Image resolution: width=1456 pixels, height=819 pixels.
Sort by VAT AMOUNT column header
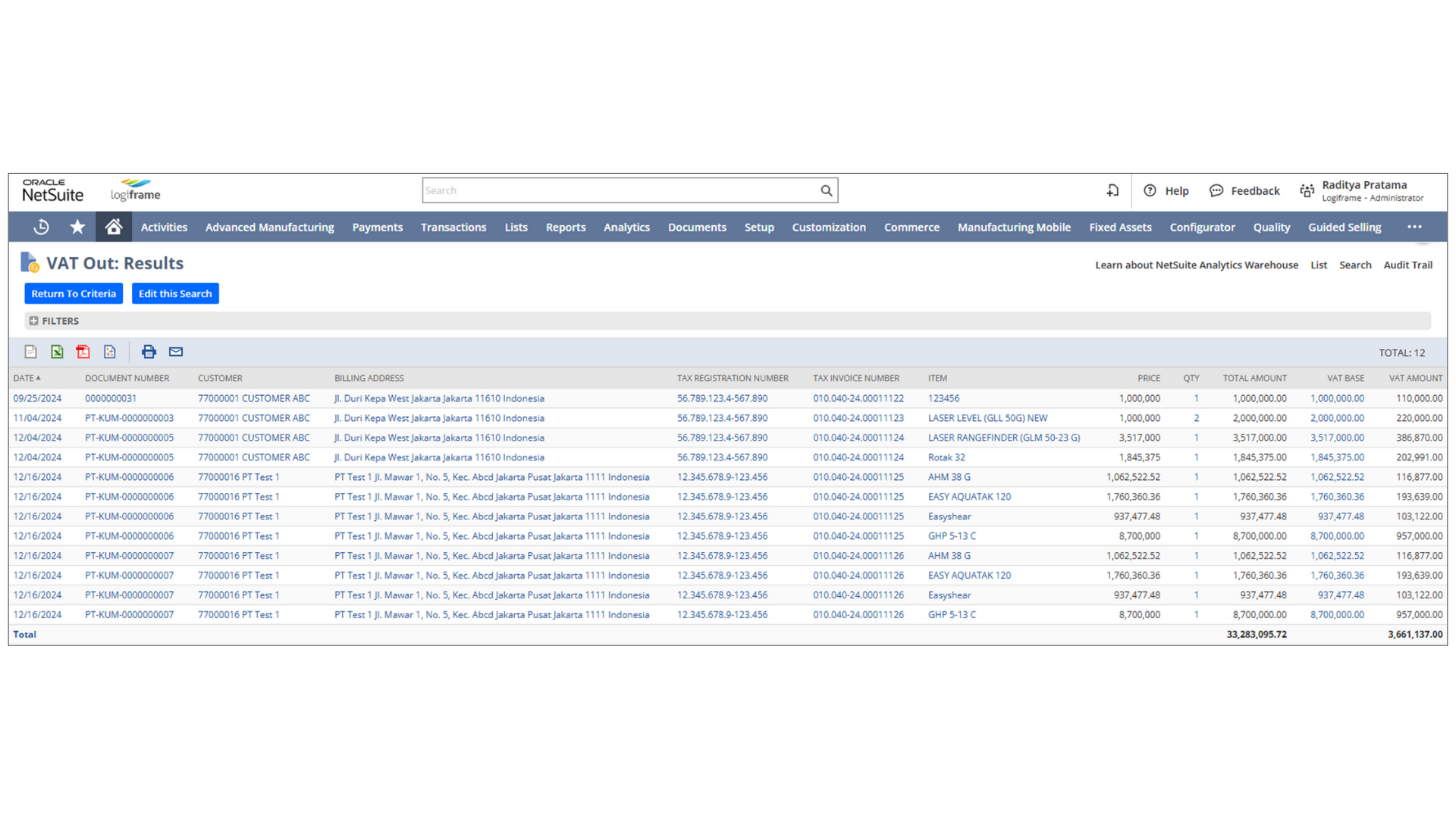click(1415, 378)
